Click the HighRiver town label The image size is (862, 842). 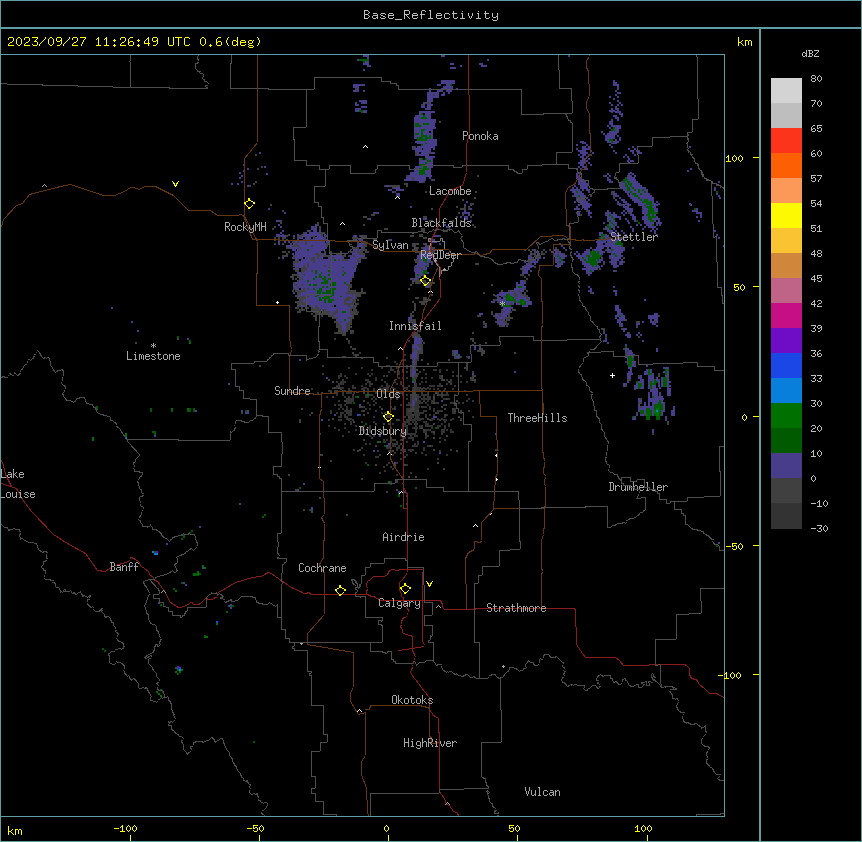(430, 743)
